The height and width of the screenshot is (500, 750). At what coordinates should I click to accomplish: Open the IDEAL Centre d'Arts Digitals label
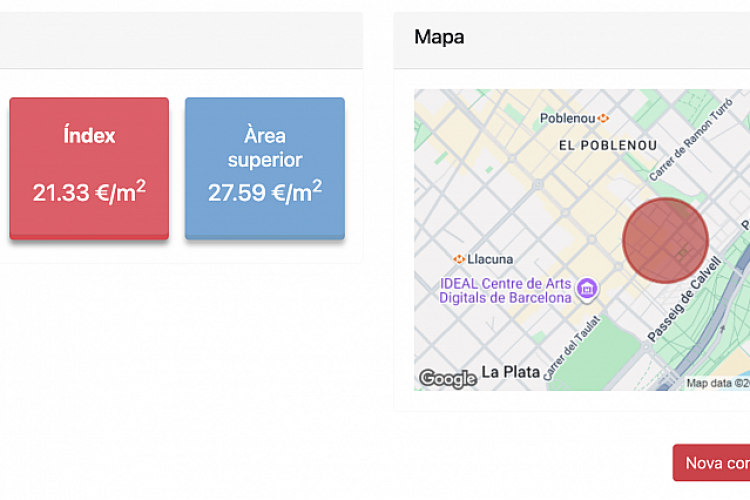[506, 290]
